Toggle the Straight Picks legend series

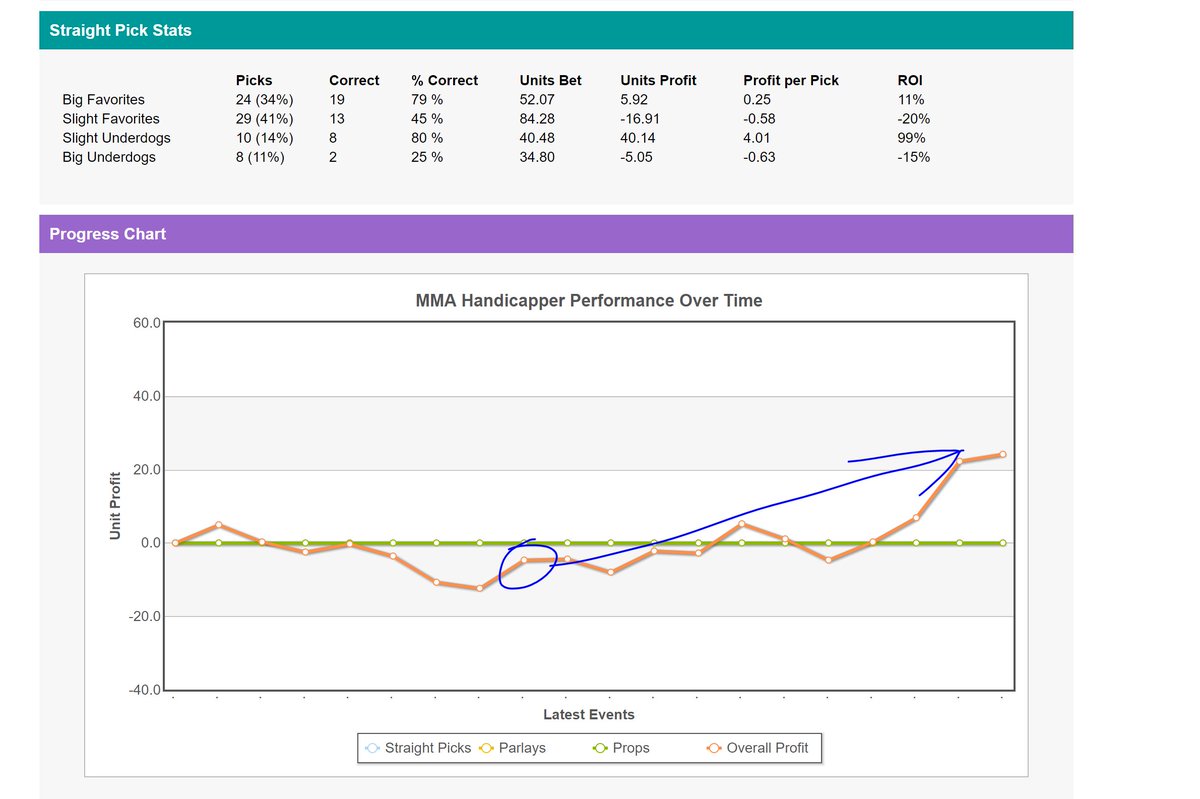[418, 747]
